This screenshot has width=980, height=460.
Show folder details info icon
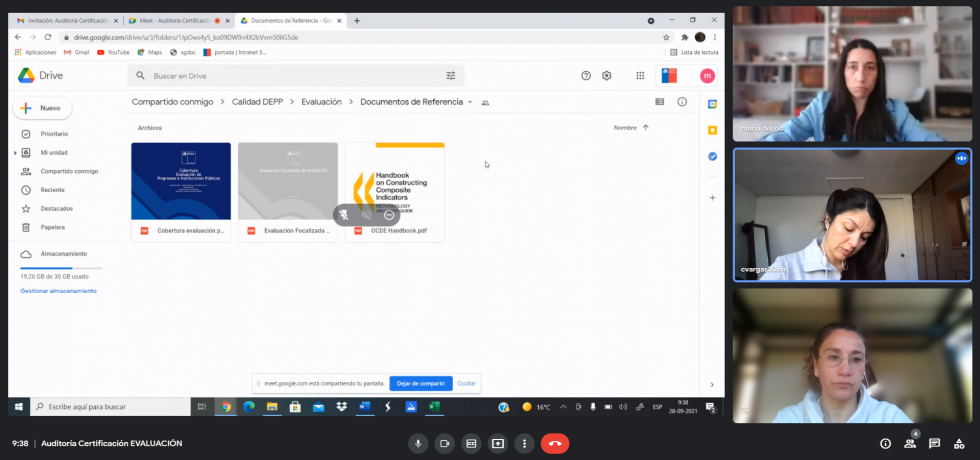point(682,101)
